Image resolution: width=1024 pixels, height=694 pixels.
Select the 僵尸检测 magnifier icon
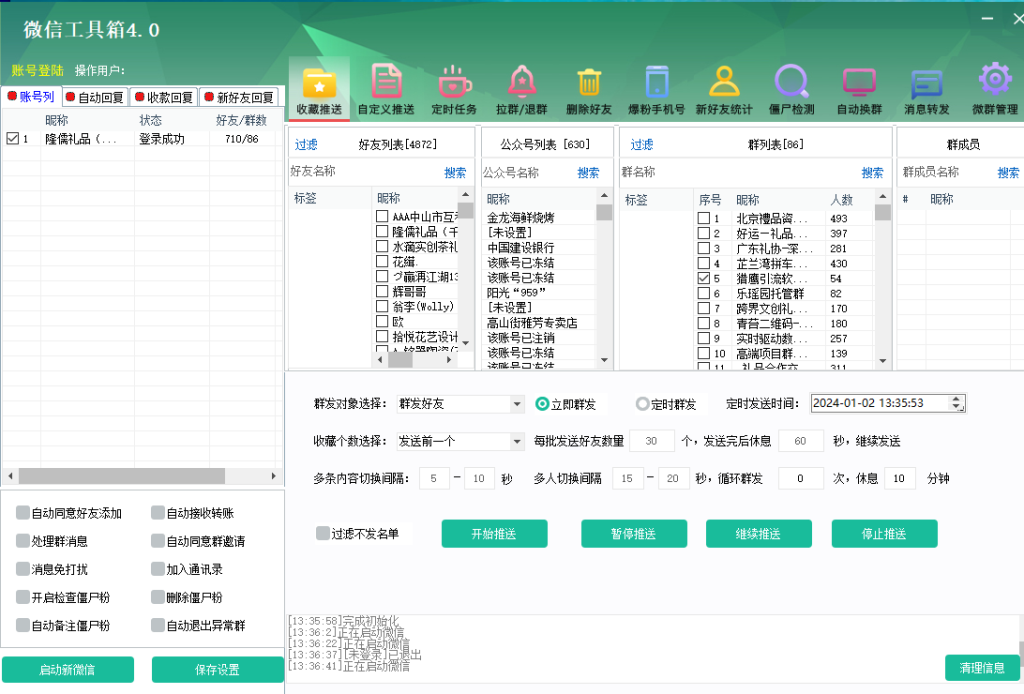click(x=791, y=81)
